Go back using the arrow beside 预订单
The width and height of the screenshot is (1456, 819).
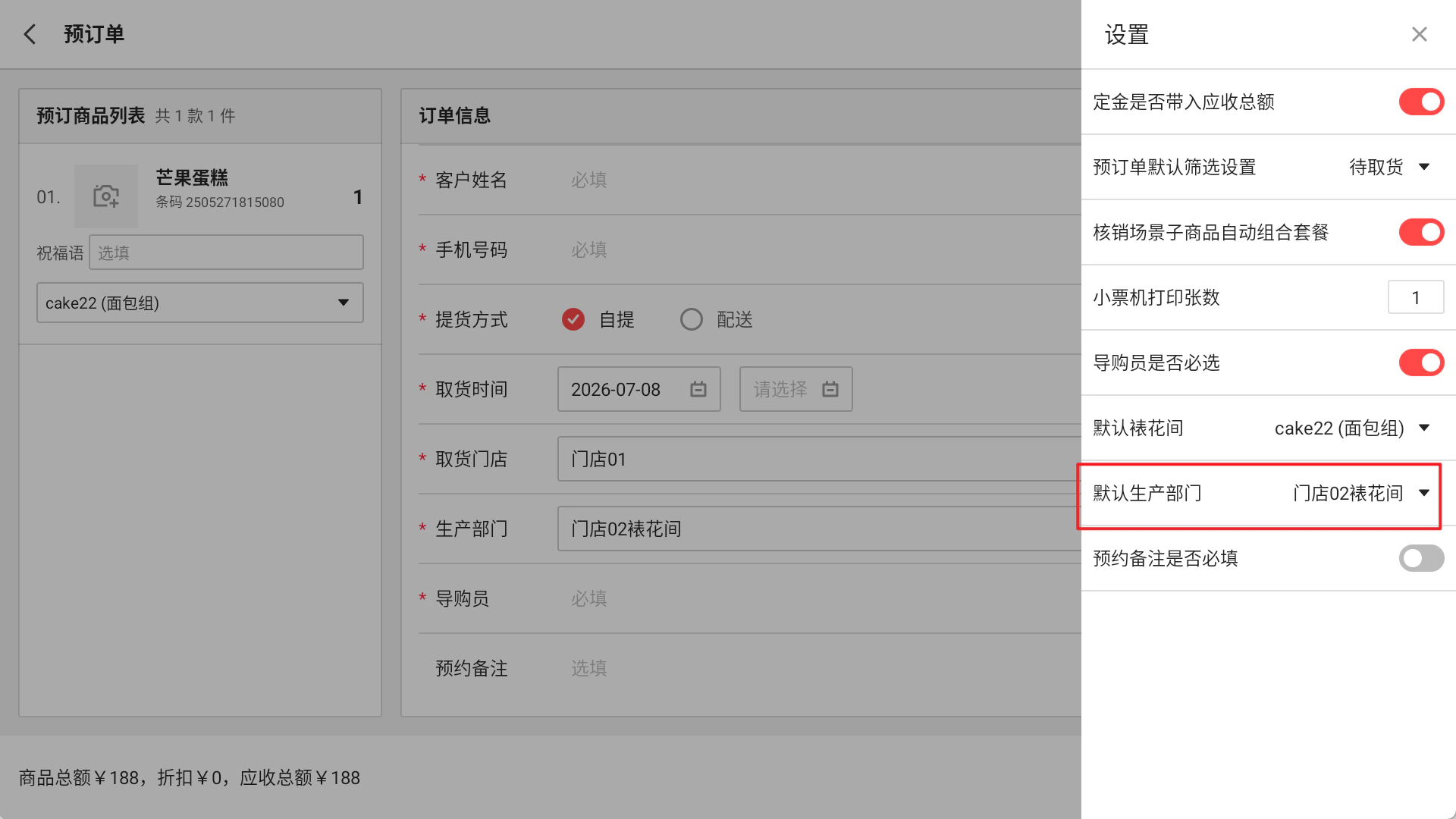pyautogui.click(x=30, y=34)
